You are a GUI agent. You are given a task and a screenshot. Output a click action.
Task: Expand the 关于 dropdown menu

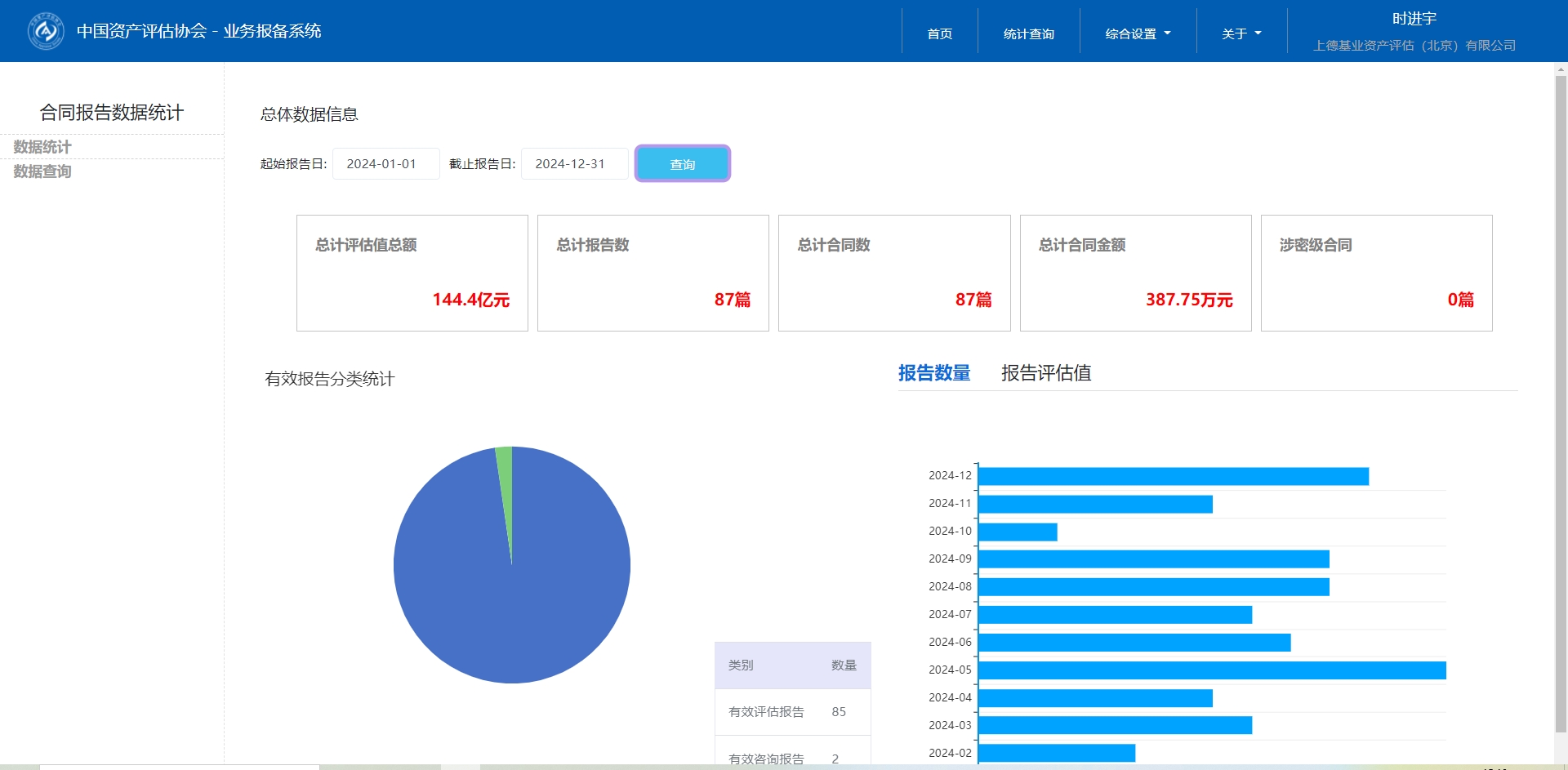click(1241, 33)
